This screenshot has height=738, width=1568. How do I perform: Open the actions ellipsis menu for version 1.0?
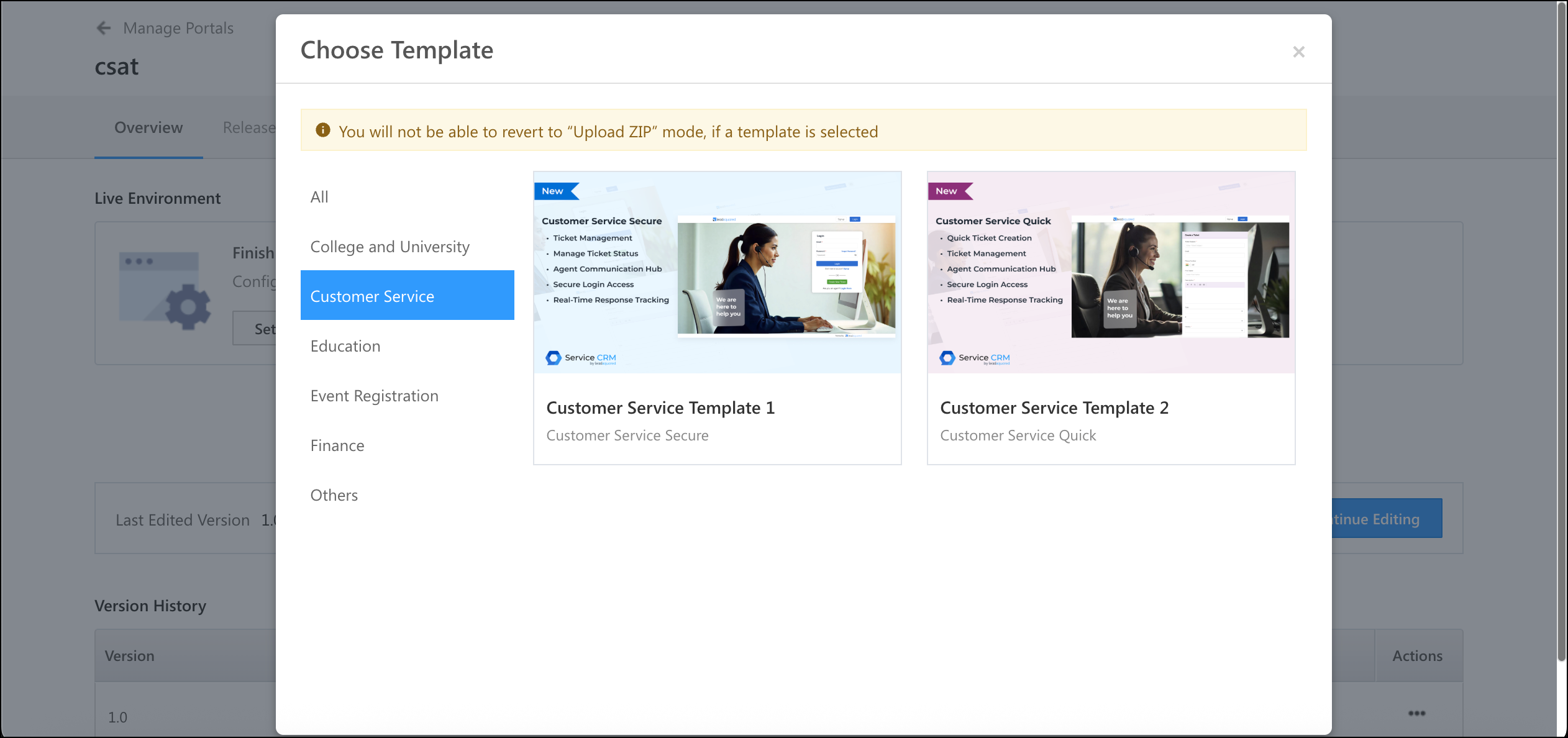coord(1416,713)
